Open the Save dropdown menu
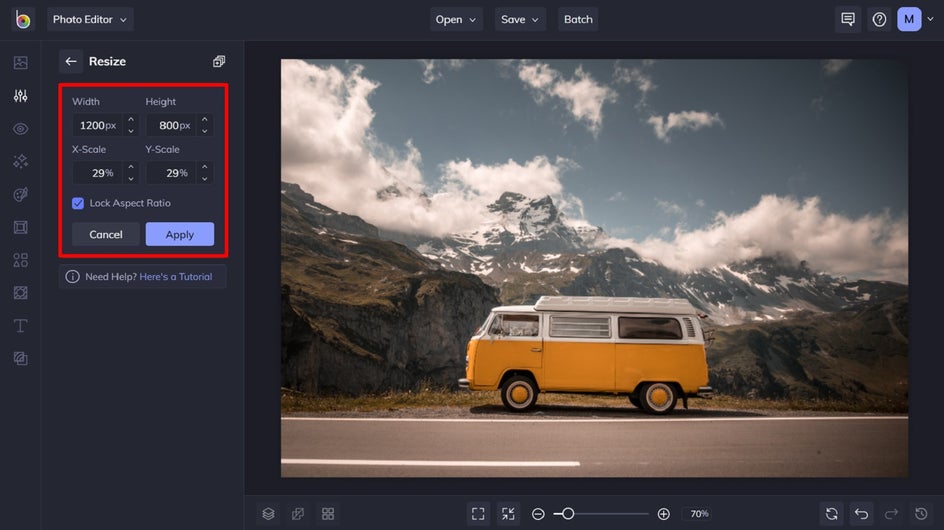 (520, 19)
